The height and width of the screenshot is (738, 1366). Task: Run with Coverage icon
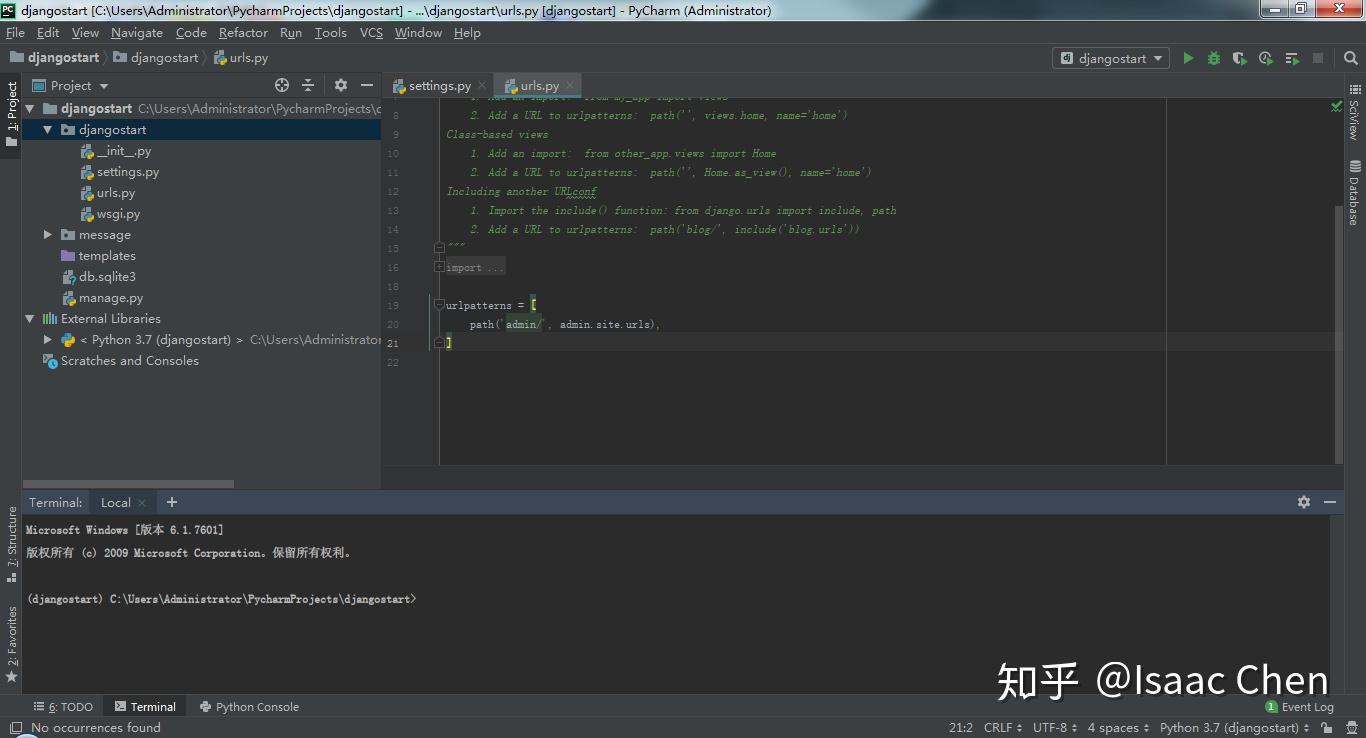coord(1239,58)
